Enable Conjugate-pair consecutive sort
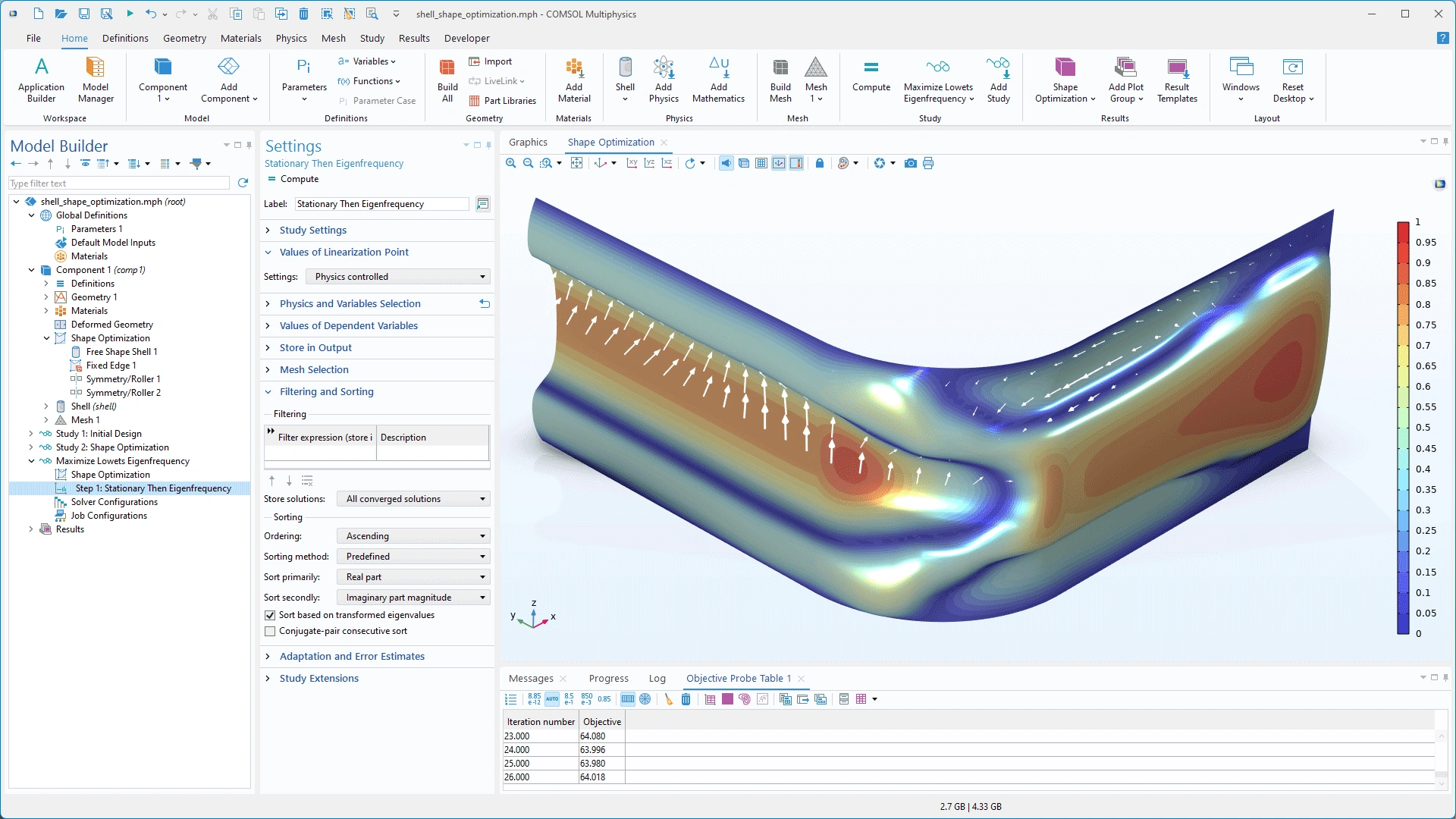The width and height of the screenshot is (1456, 819). point(270,631)
